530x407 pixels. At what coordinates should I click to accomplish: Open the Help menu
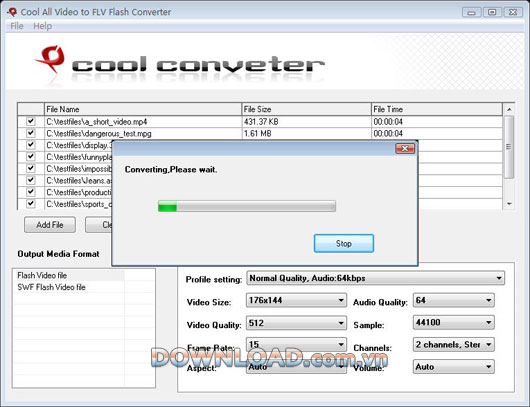pyautogui.click(x=43, y=26)
